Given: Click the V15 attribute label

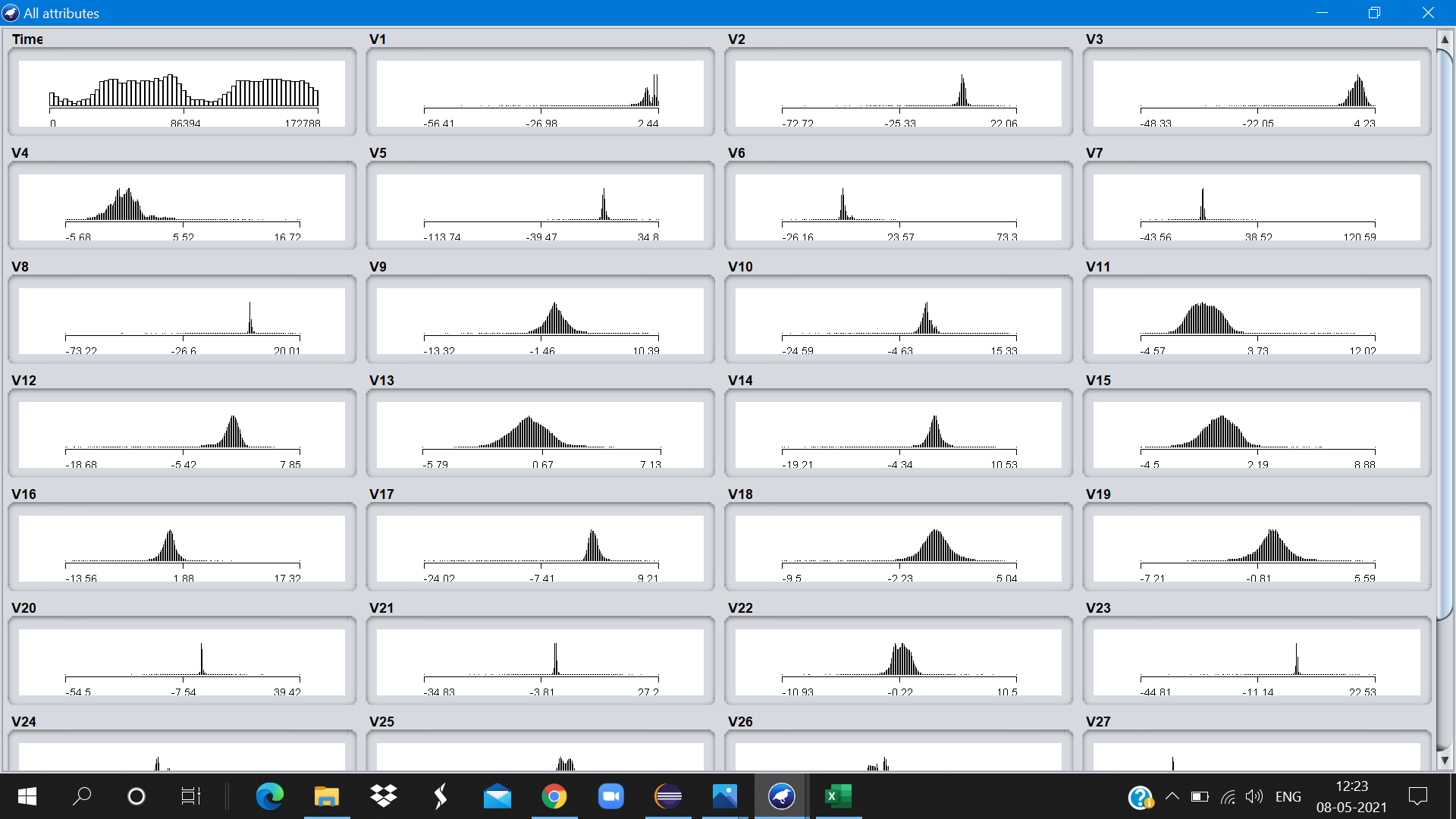Looking at the screenshot, I should pos(1098,381).
